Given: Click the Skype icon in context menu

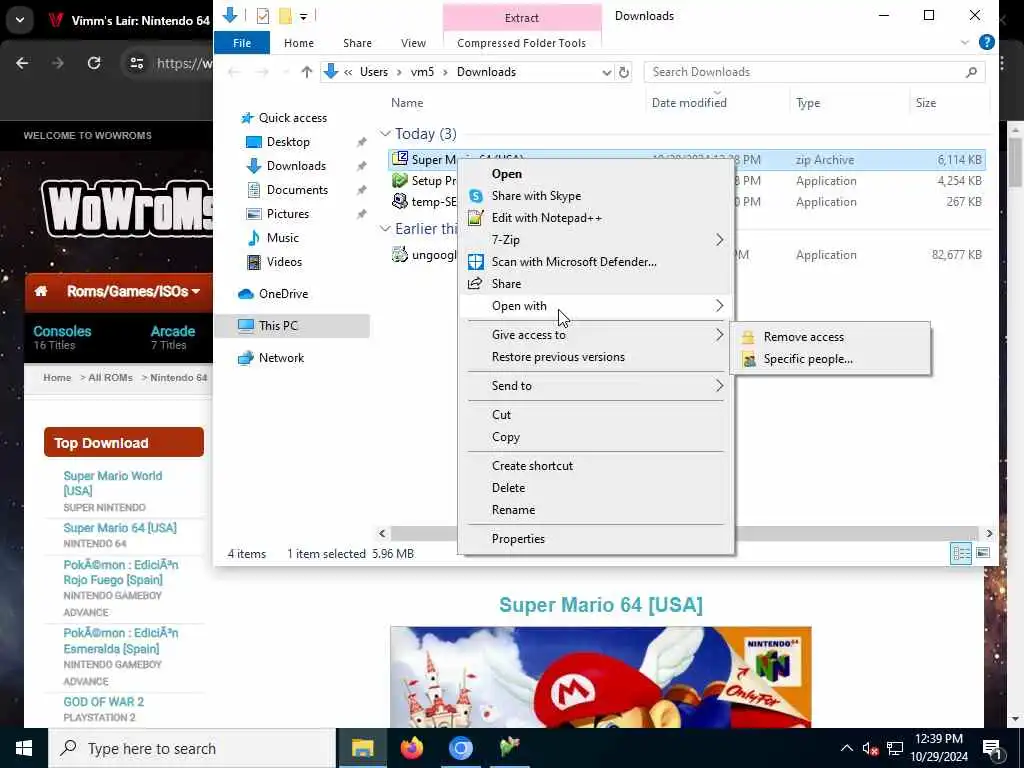Looking at the screenshot, I should [x=476, y=196].
